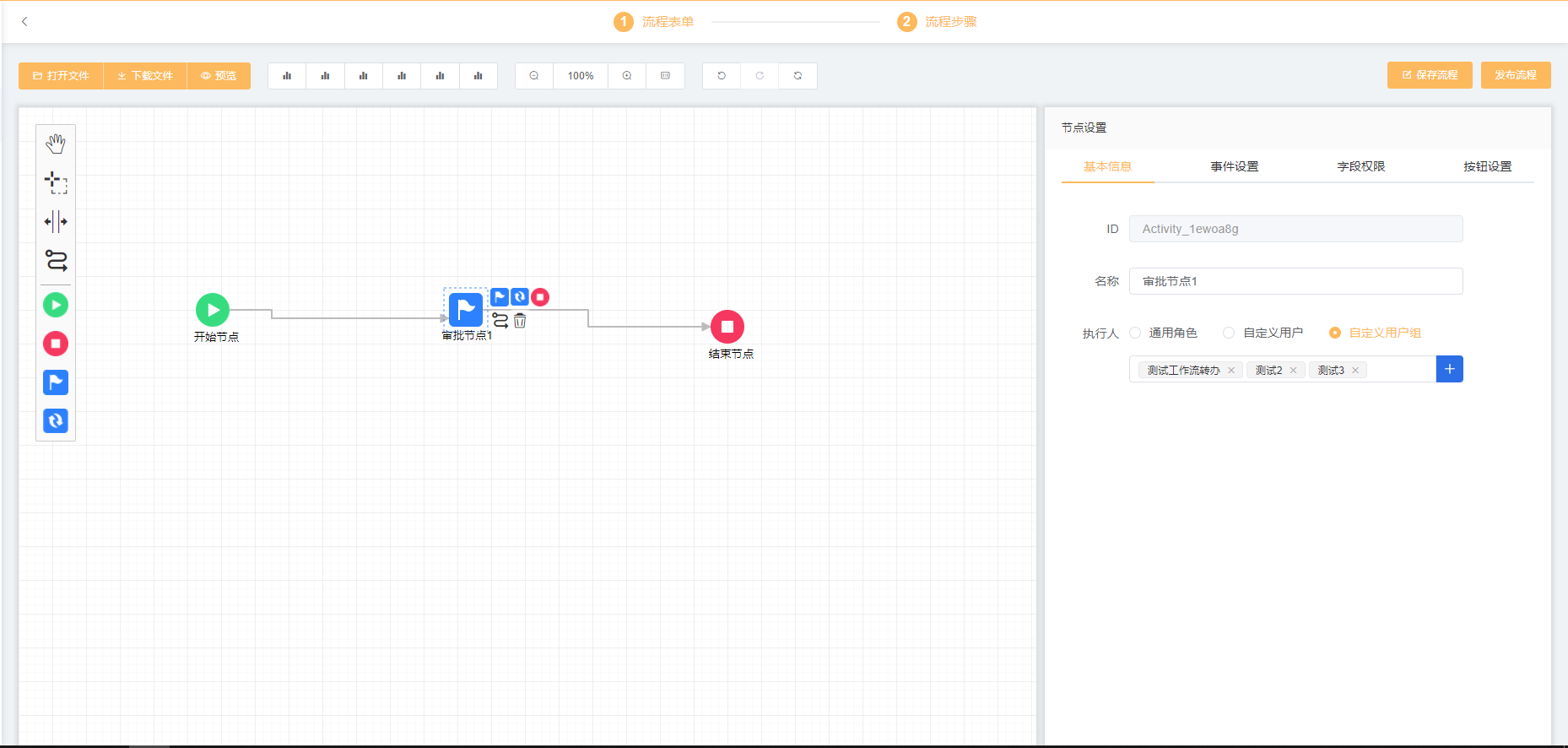Viewport: 1568px width, 748px height.
Task: Click the first alignment bar-chart icon
Action: pos(287,76)
